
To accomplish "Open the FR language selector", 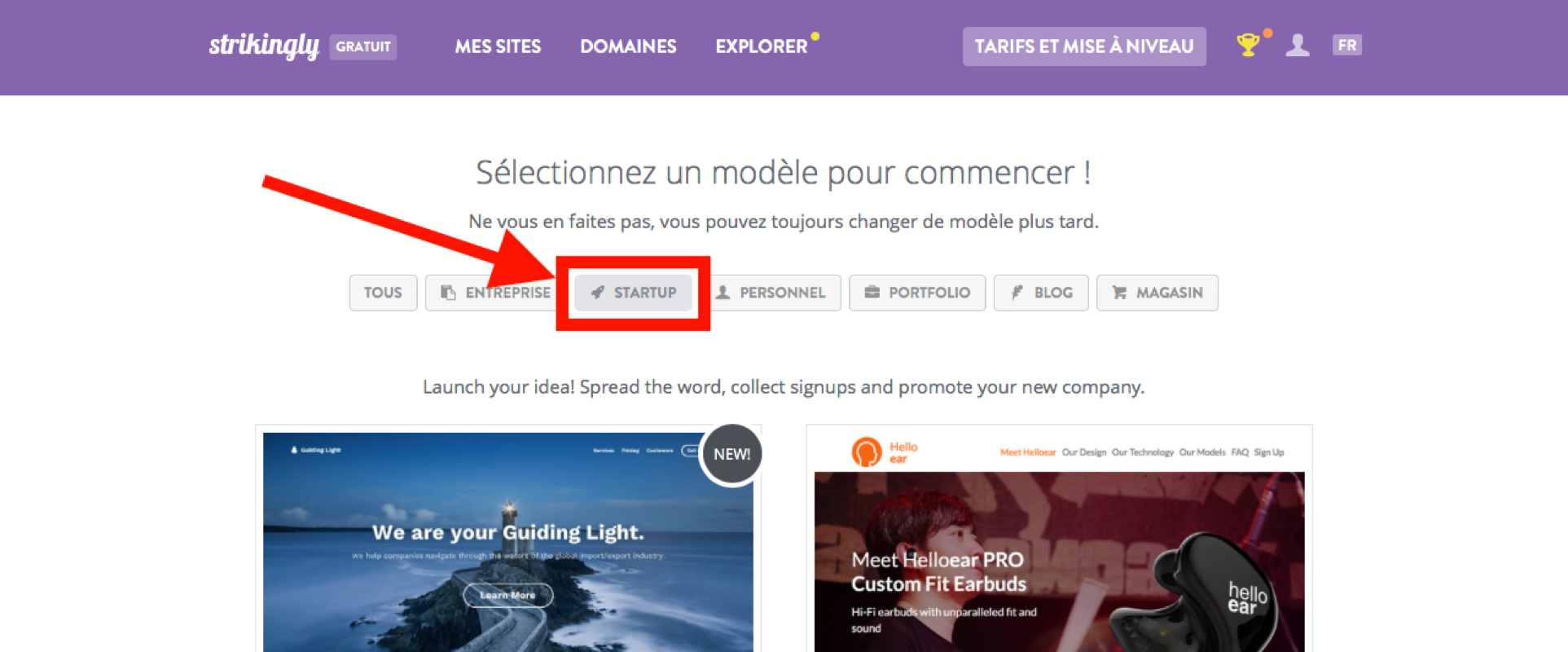I will (1346, 45).
